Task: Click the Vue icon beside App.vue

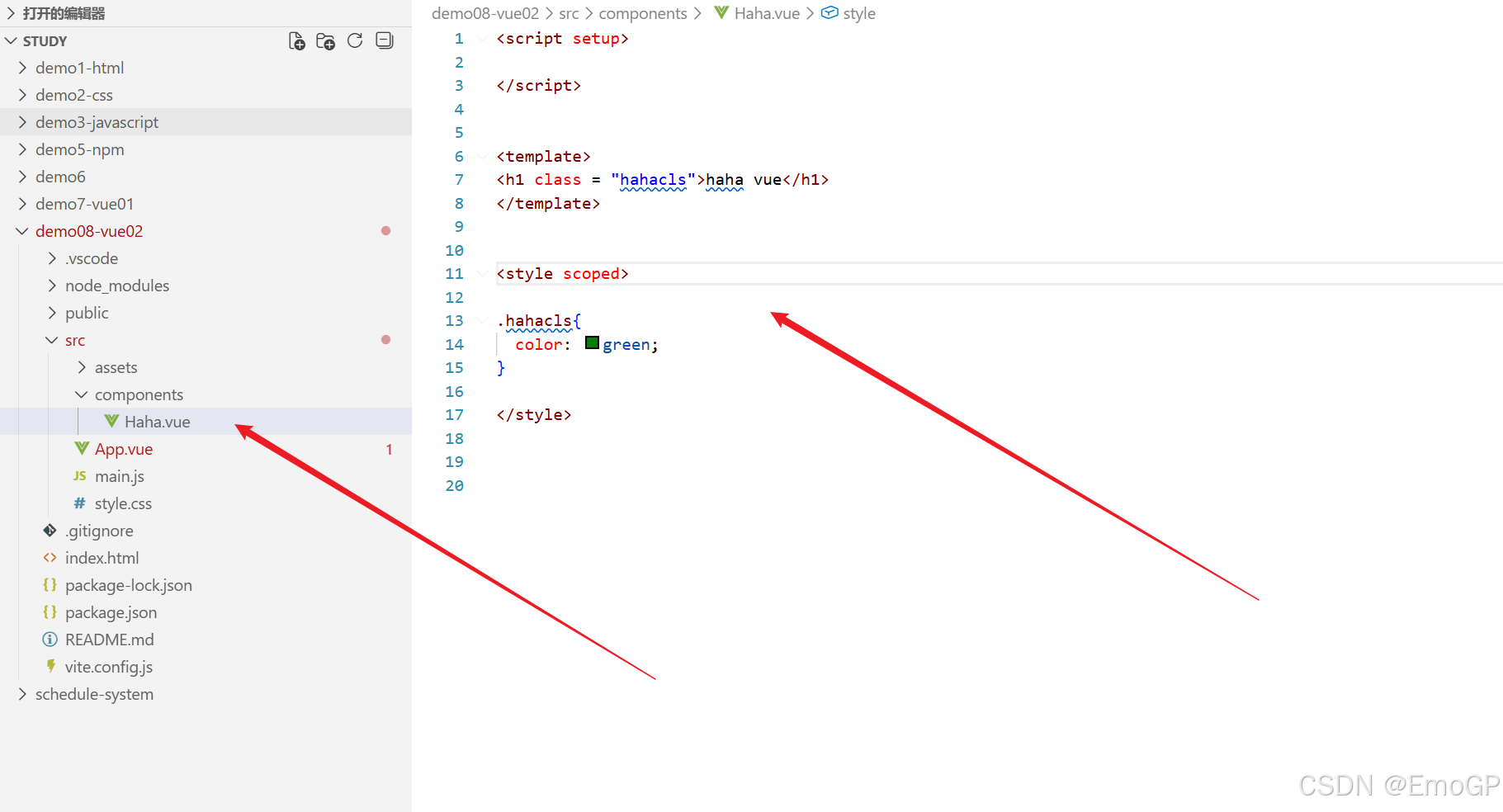Action: [x=82, y=448]
